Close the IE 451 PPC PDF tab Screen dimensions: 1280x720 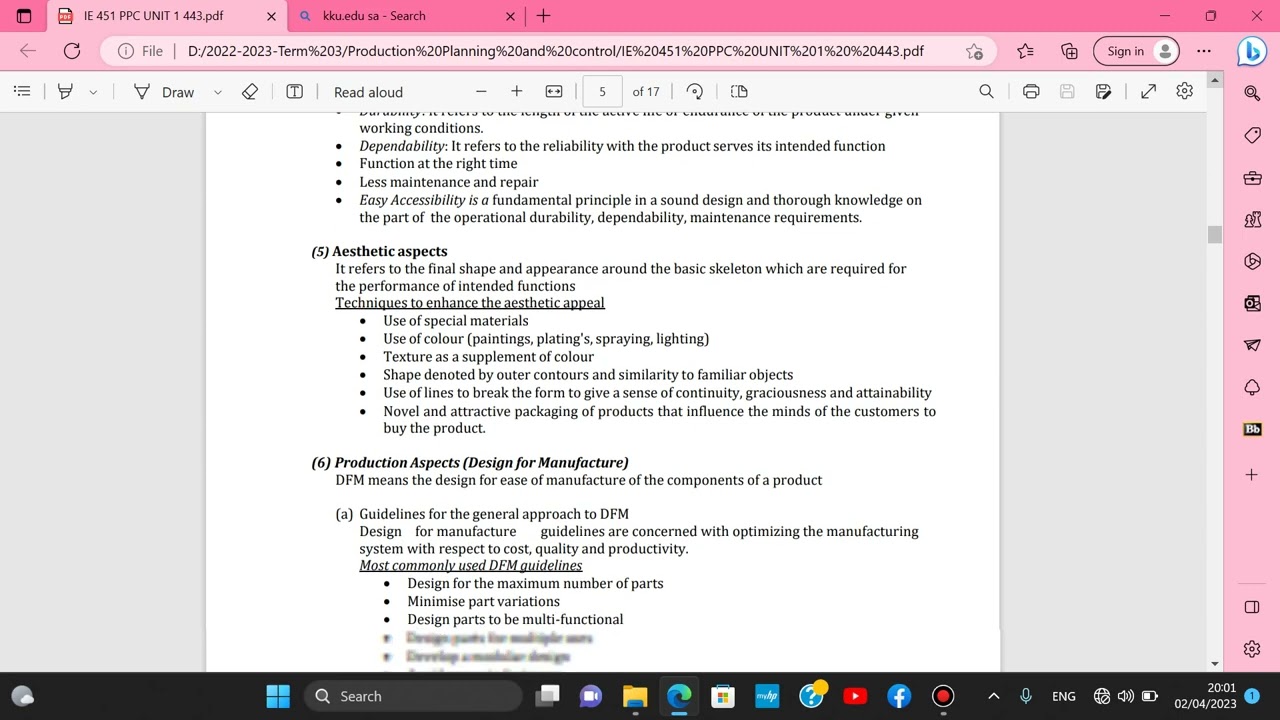click(270, 16)
